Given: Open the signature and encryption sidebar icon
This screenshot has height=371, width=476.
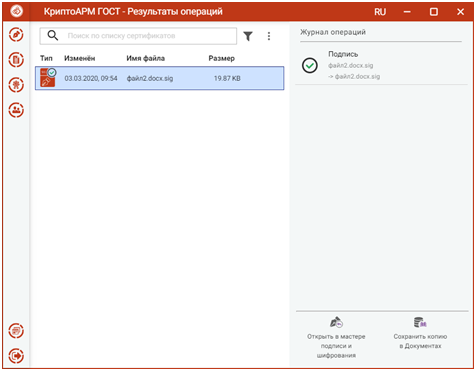Looking at the screenshot, I should 16,35.
